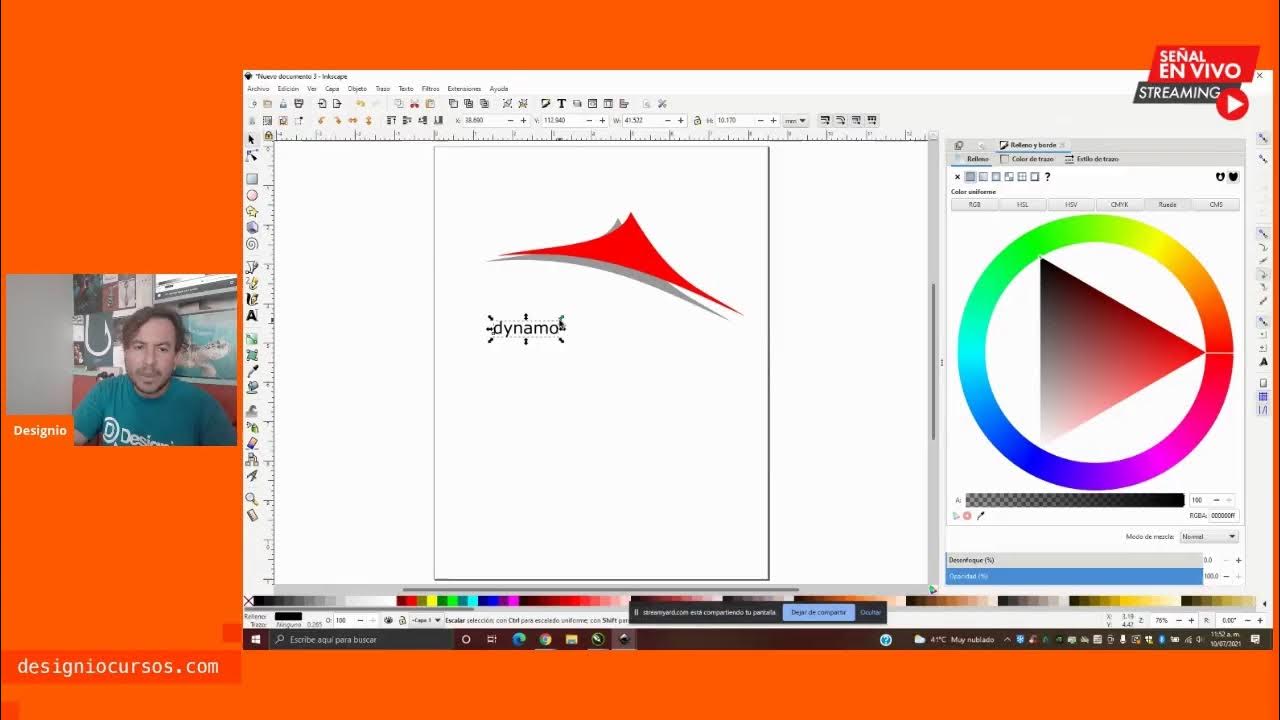Open the Windows Start button
1280x720 pixels.
255,639
